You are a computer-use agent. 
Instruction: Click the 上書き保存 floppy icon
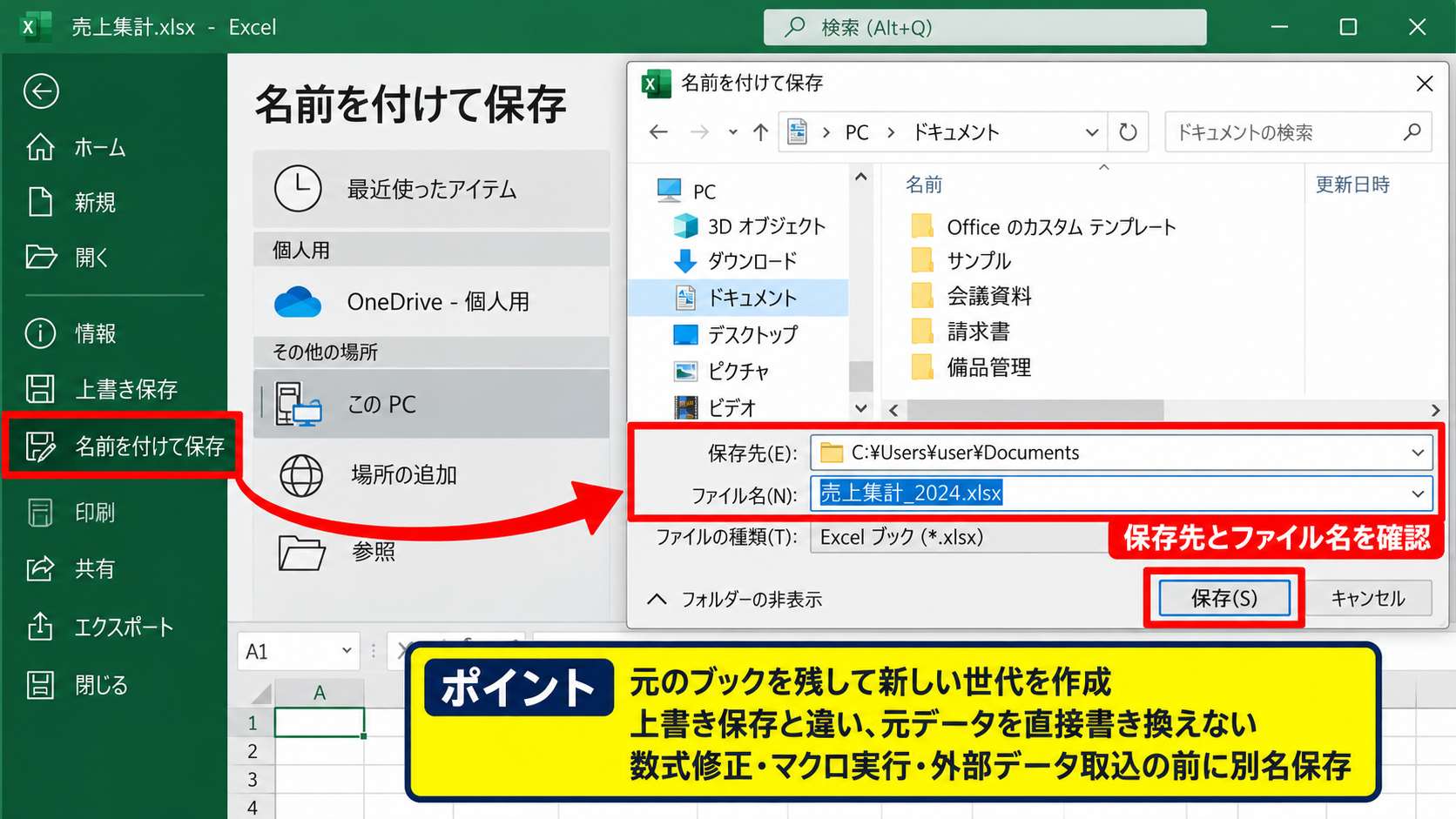coord(40,388)
